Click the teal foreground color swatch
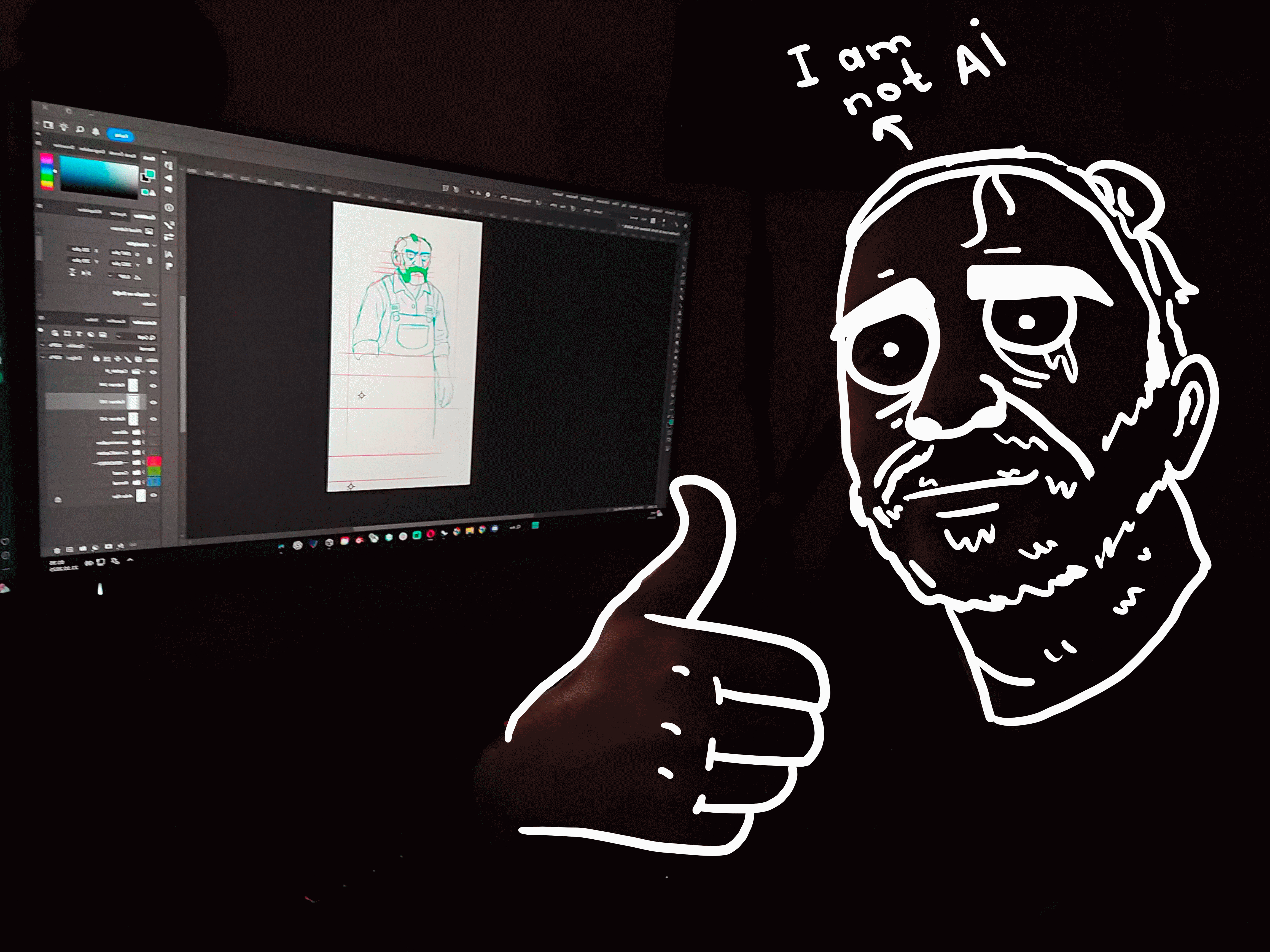The image size is (1270, 952). tap(150, 173)
